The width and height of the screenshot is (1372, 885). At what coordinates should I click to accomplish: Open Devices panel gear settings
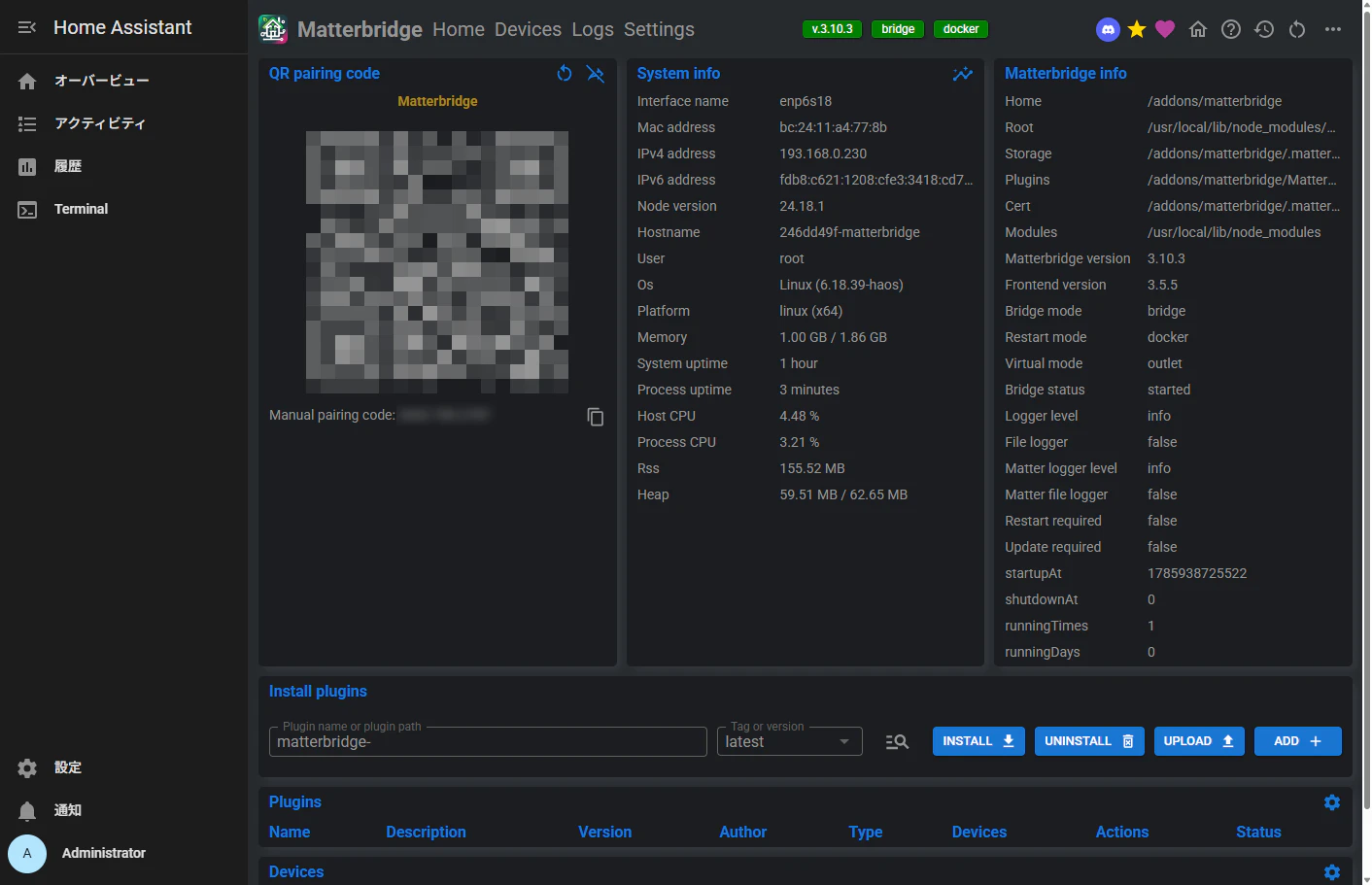1332,872
